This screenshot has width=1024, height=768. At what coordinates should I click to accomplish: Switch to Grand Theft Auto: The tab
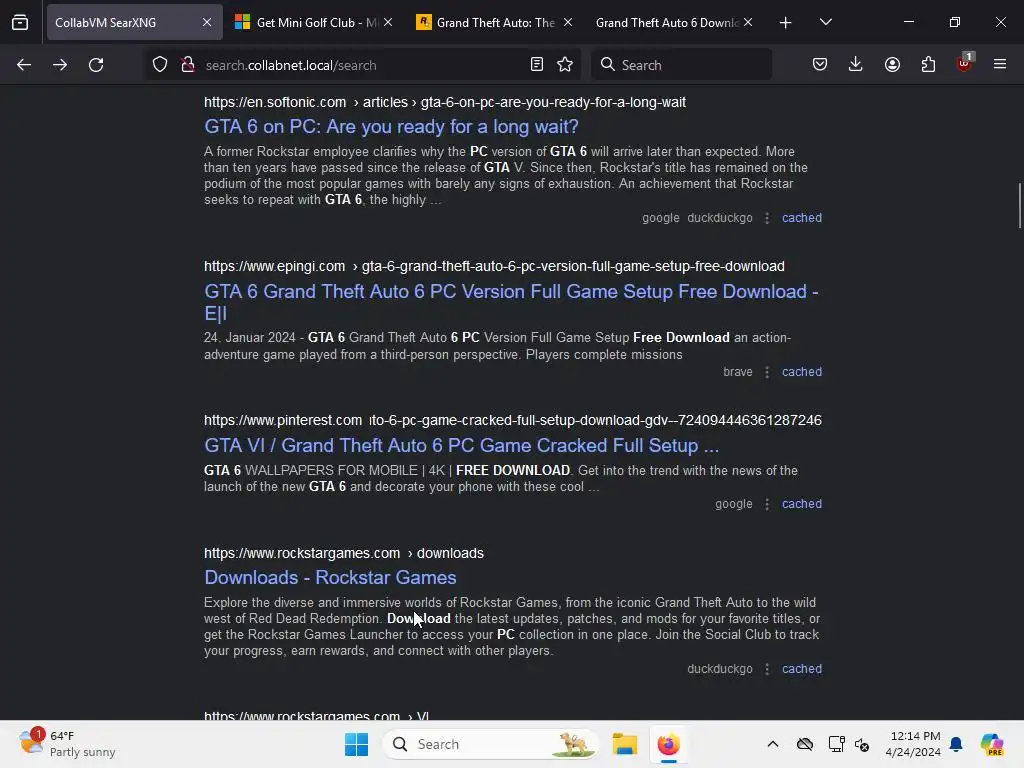494,23
